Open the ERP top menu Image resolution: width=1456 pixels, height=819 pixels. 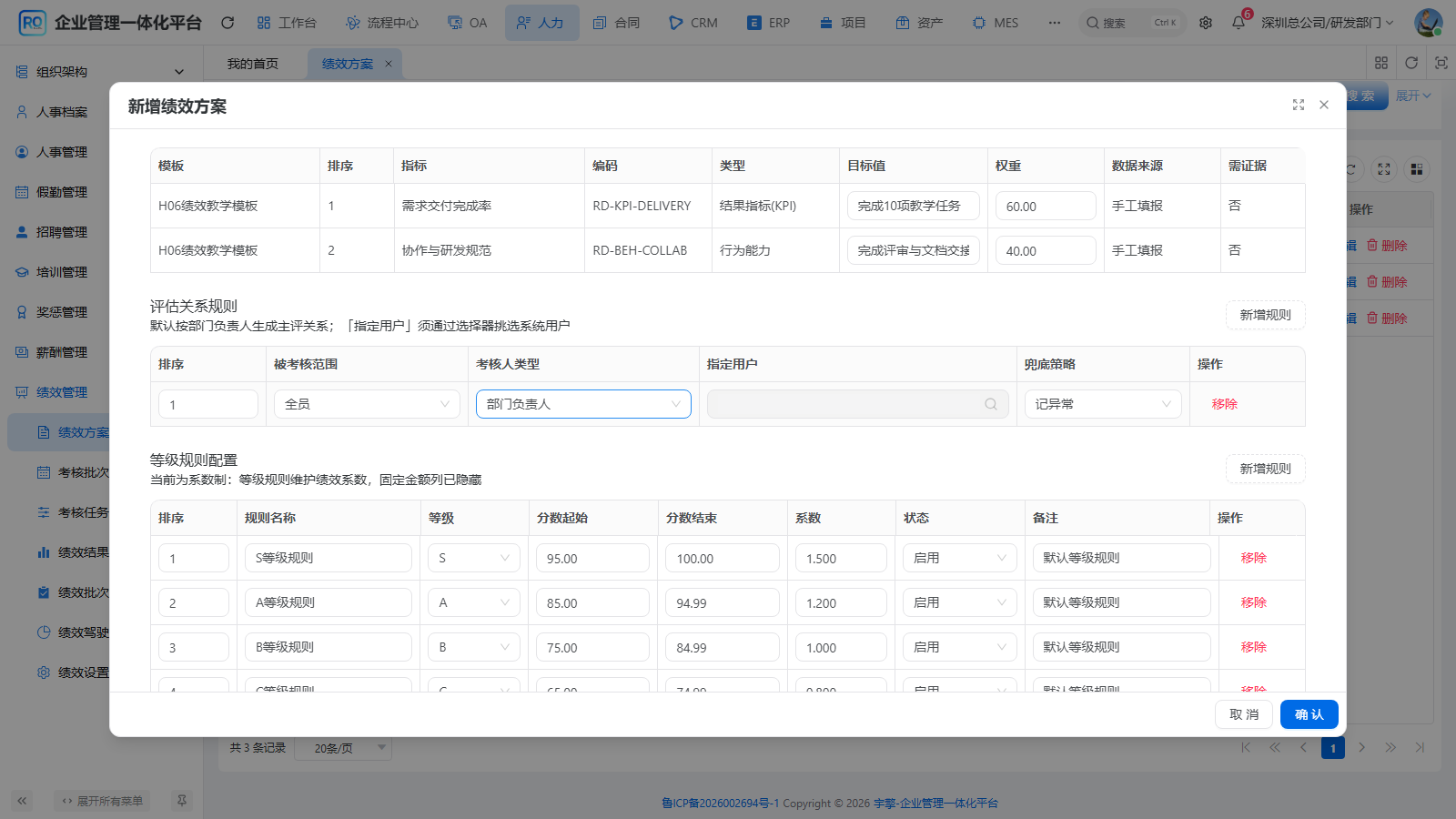click(x=768, y=23)
